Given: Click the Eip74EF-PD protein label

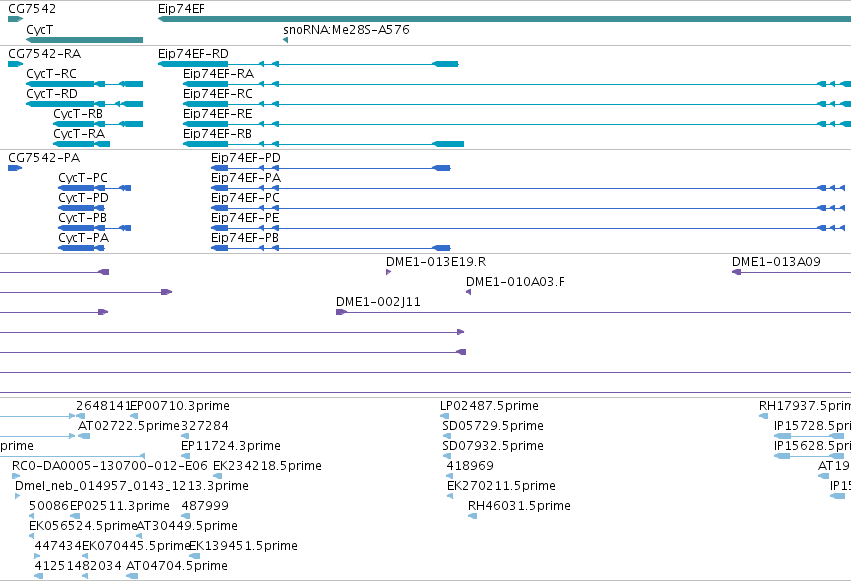Looking at the screenshot, I should pos(245,157).
